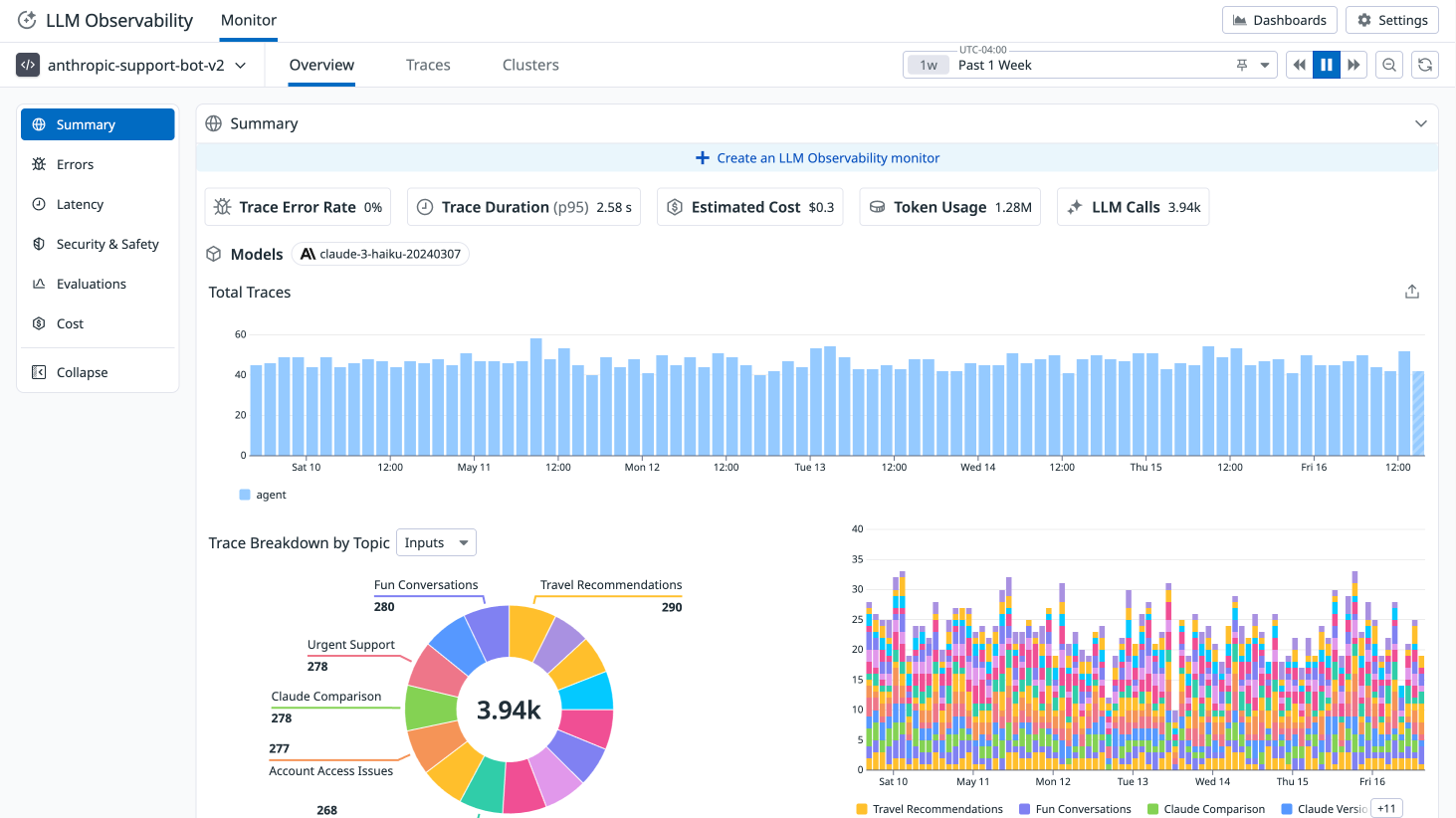Viewport: 1456px width, 818px height.
Task: Open the Dashboards page
Action: (1279, 19)
